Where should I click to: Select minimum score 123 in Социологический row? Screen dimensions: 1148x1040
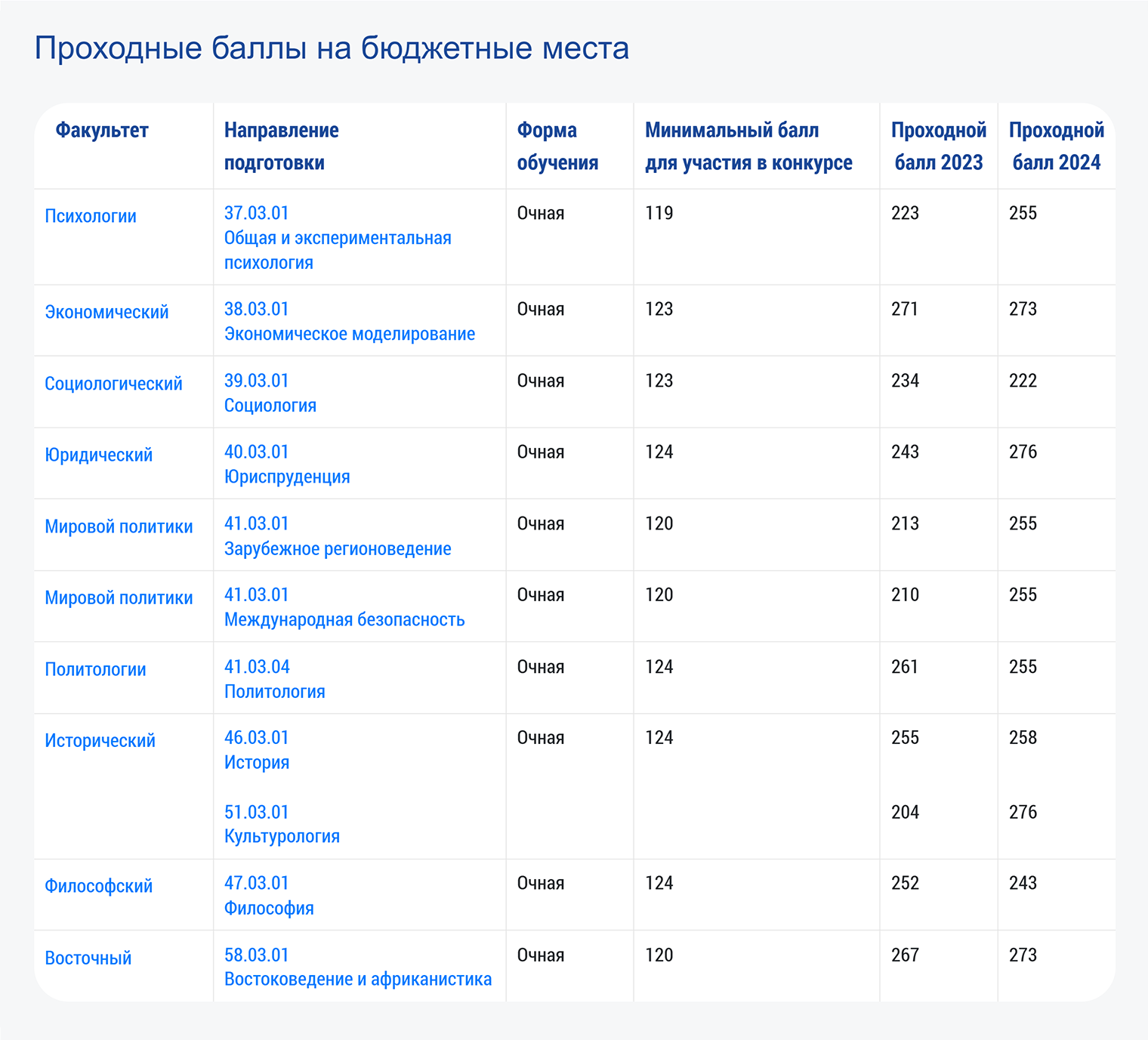point(659,381)
